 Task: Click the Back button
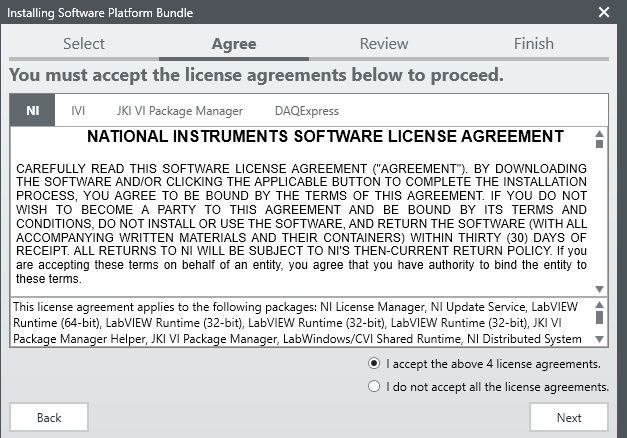click(49, 417)
